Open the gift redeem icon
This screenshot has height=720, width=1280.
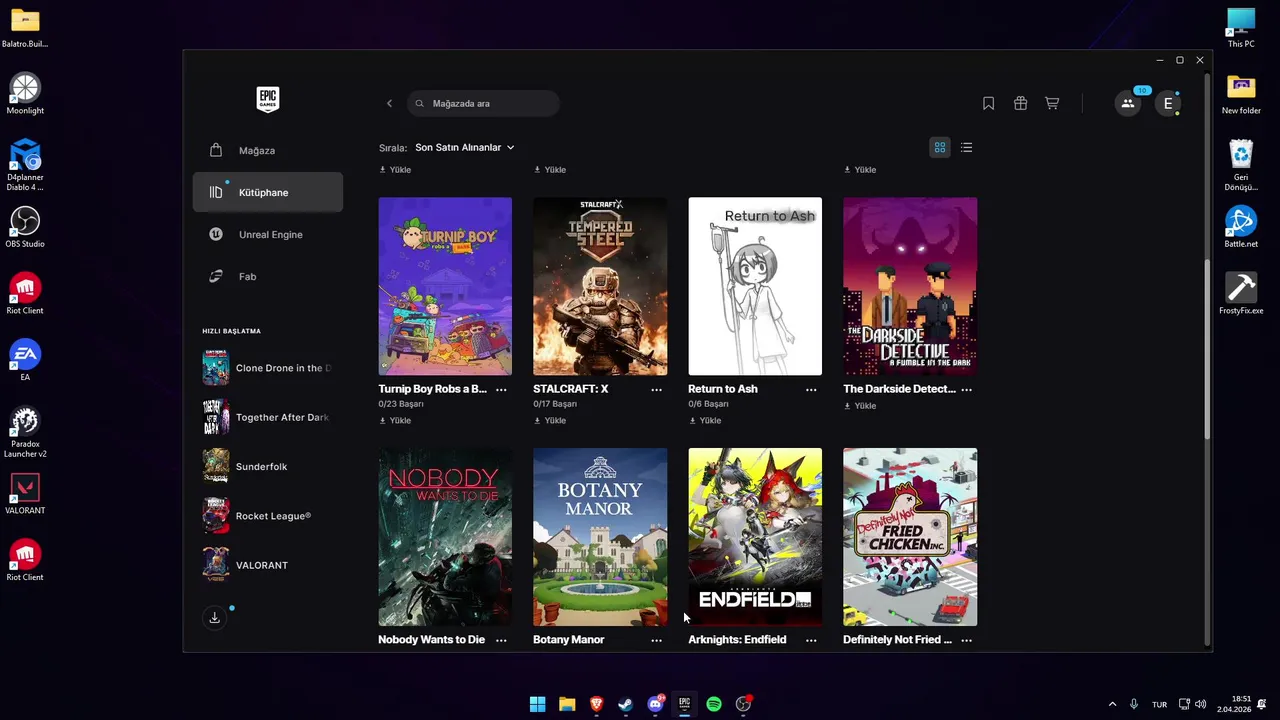(1020, 103)
